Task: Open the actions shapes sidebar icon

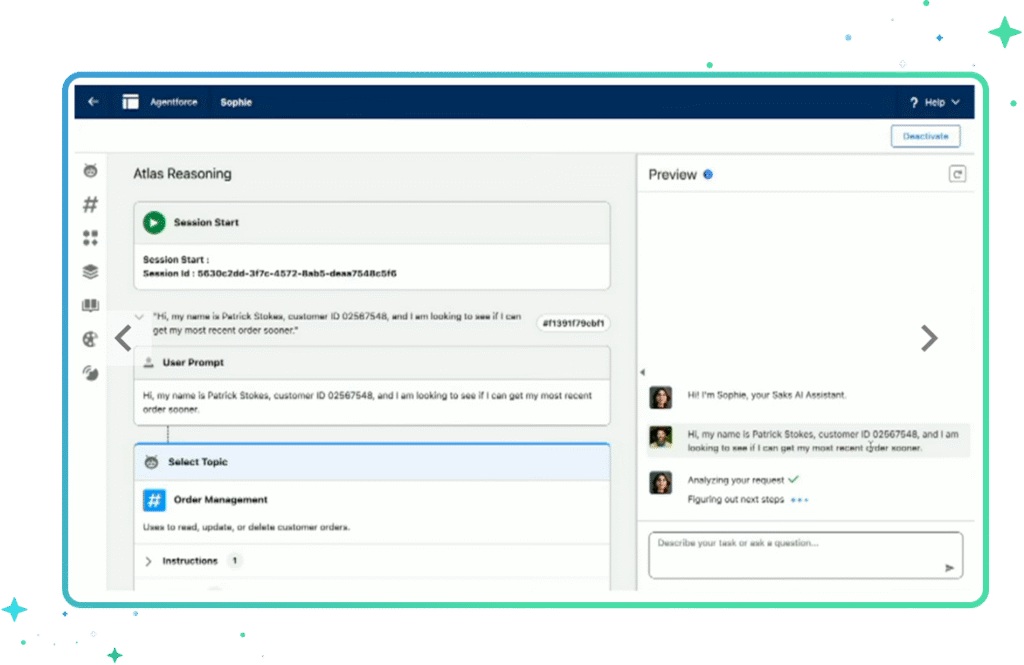Action: (x=91, y=238)
